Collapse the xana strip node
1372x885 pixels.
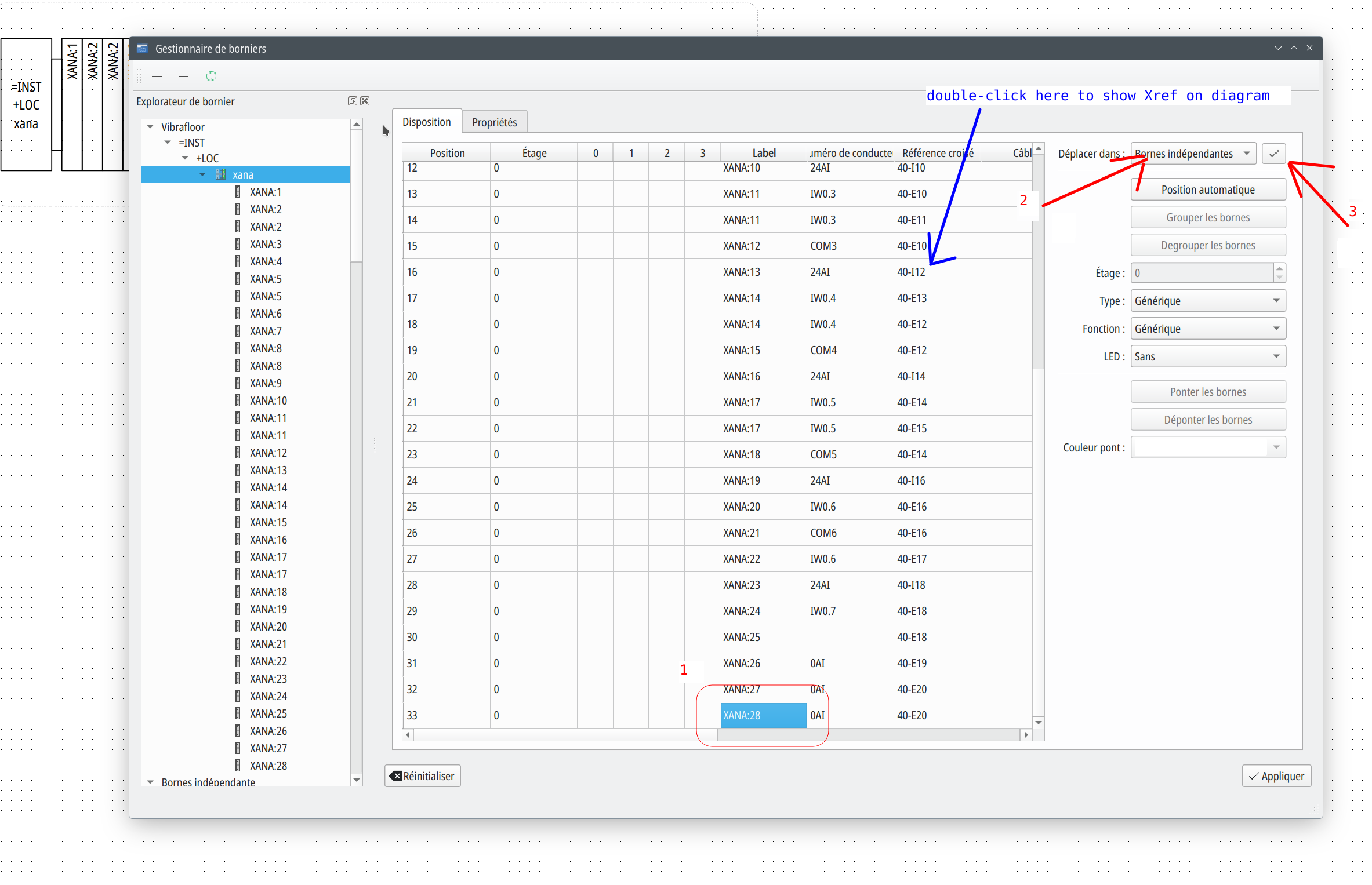click(202, 174)
